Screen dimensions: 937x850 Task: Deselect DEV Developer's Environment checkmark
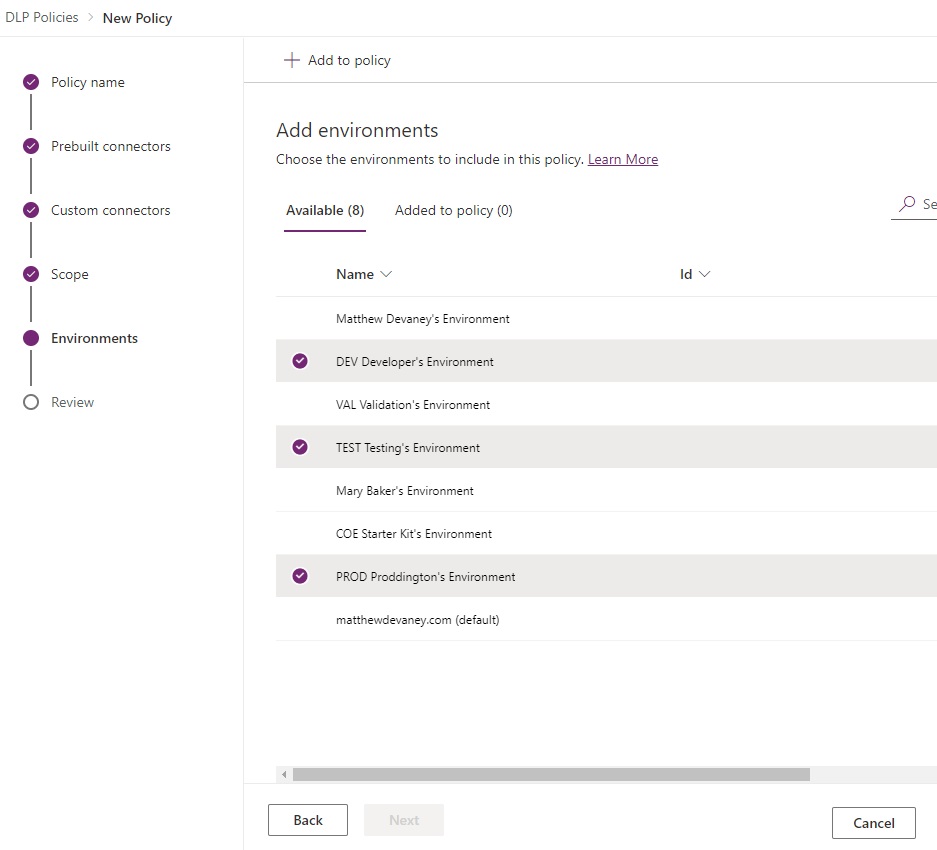pos(300,361)
